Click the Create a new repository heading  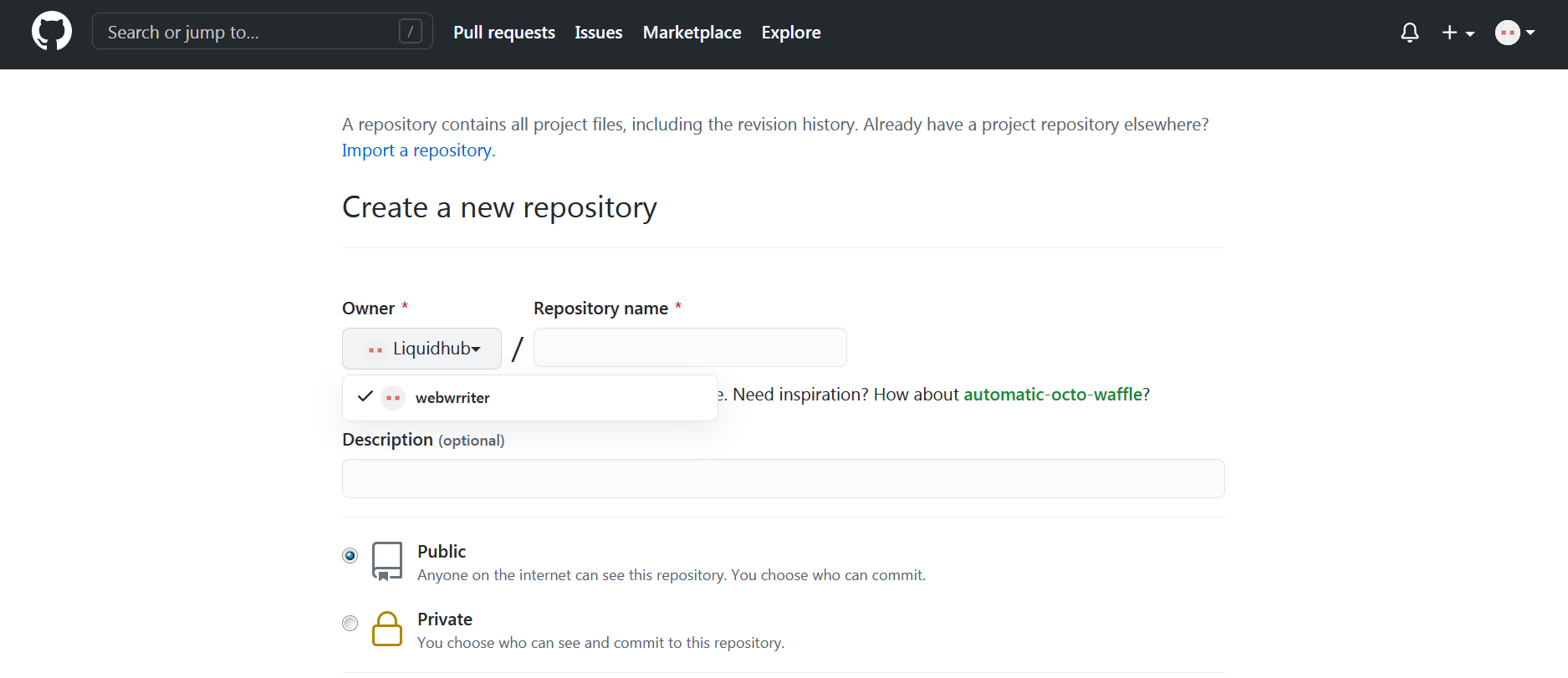(x=499, y=207)
